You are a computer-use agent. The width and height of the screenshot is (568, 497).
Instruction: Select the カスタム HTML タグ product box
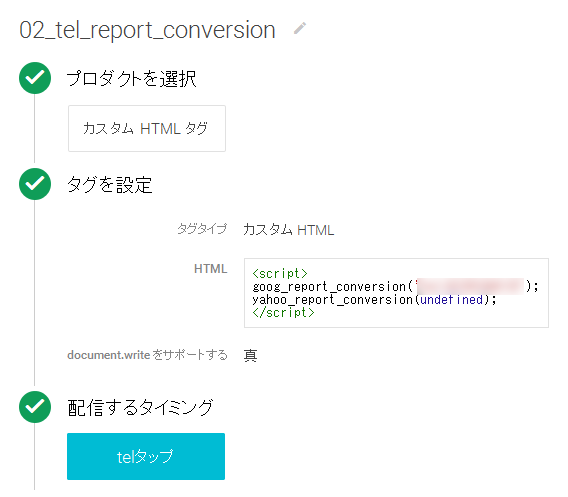147,129
